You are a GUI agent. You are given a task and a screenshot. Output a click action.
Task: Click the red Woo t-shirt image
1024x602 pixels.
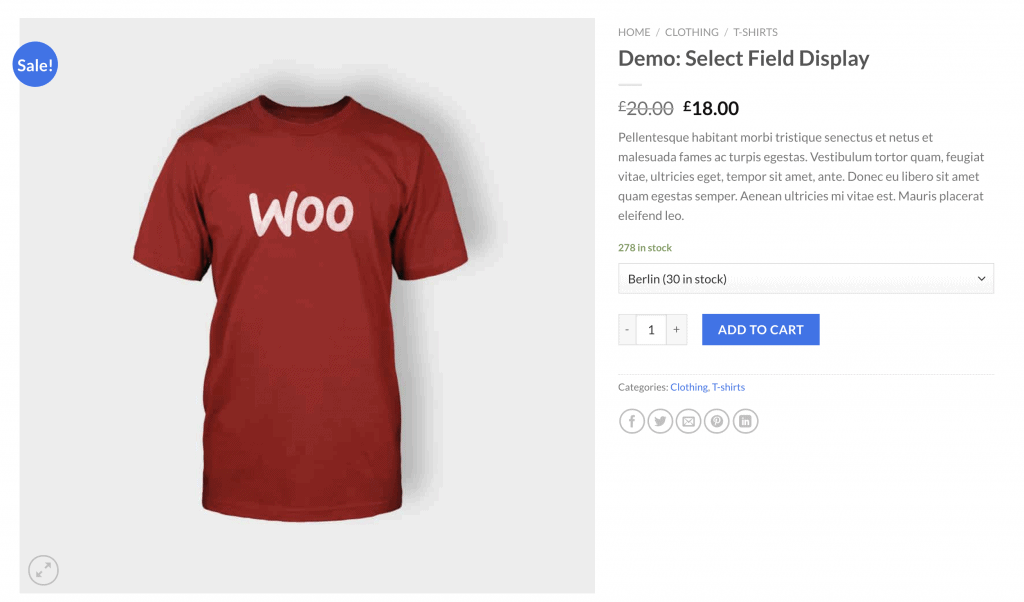[x=300, y=300]
